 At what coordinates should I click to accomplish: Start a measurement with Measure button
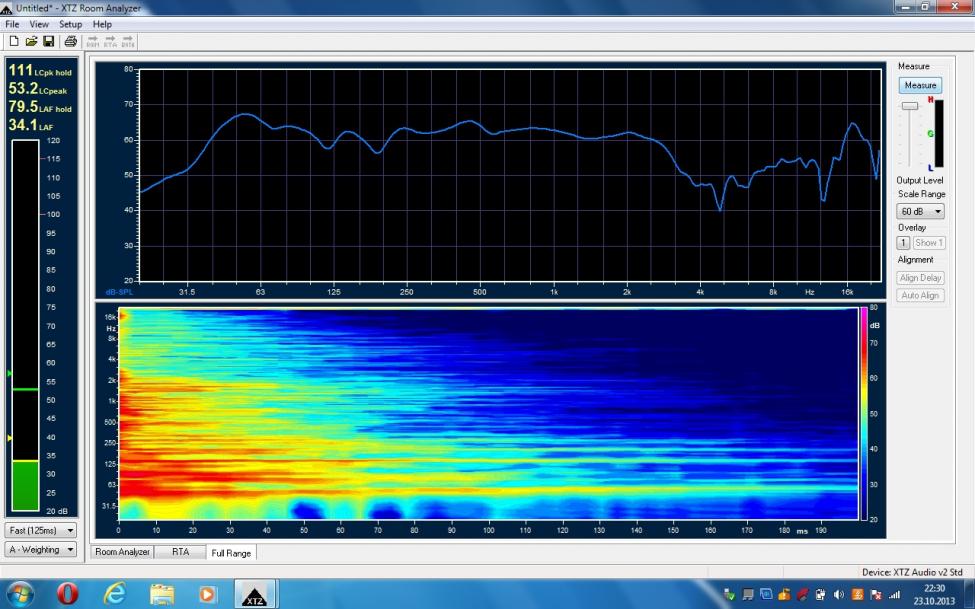920,85
